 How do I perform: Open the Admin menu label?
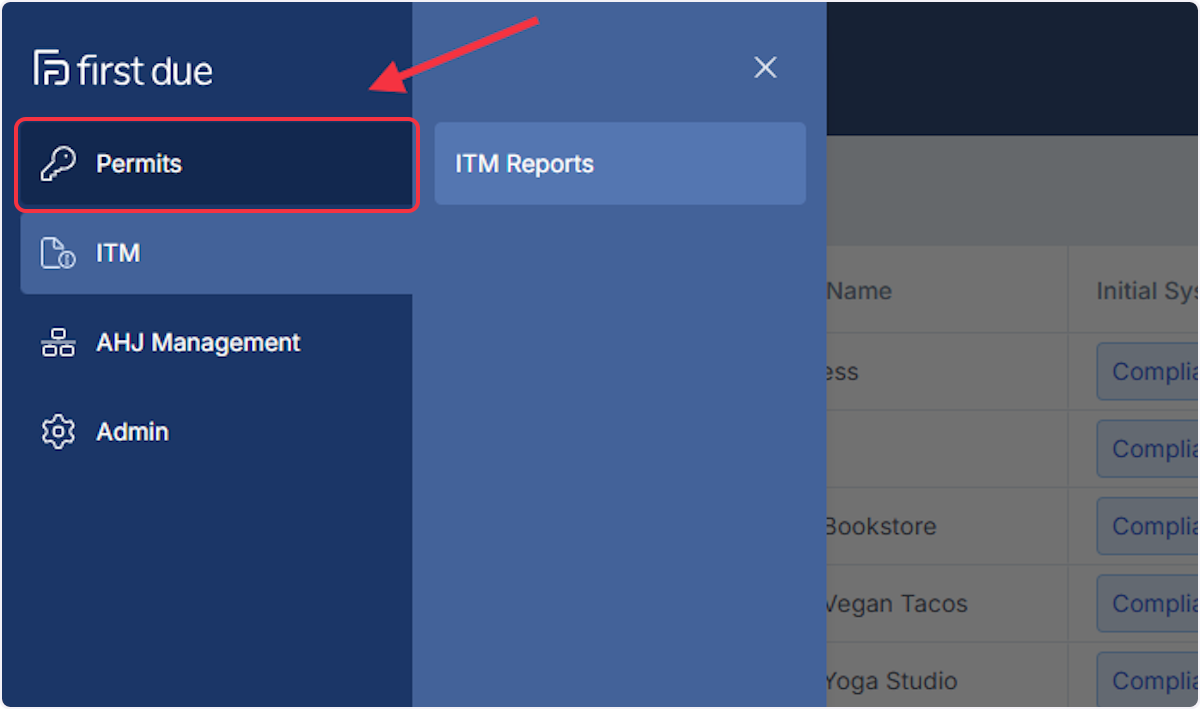coord(132,432)
